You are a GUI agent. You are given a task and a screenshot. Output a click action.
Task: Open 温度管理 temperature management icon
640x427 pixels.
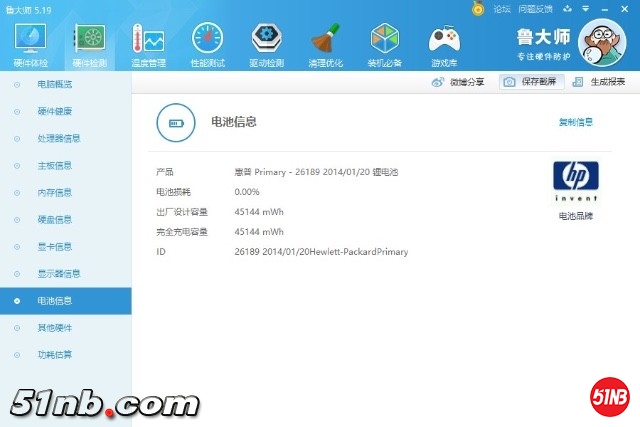pyautogui.click(x=148, y=44)
